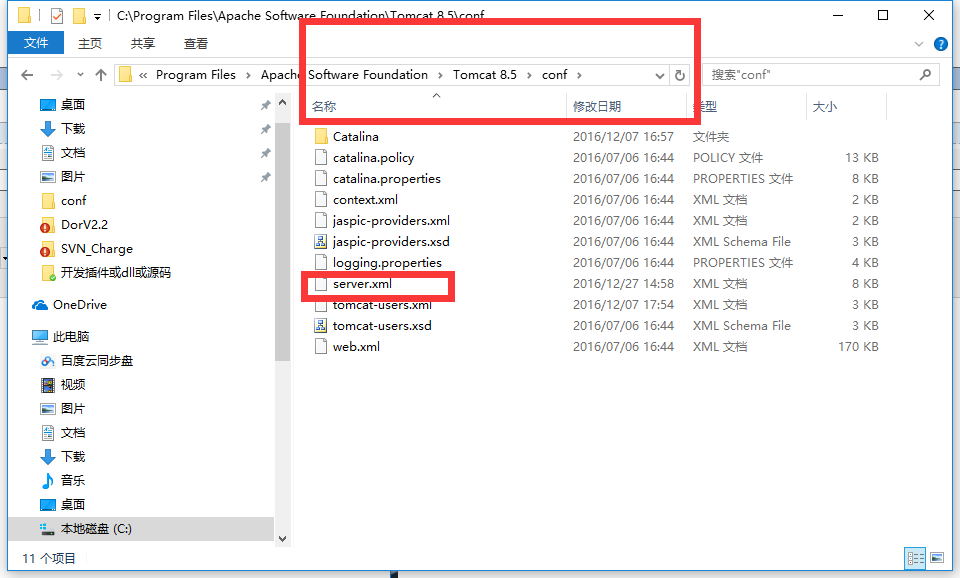Click the jaspic-providers.xsd schema file icon

click(x=320, y=241)
